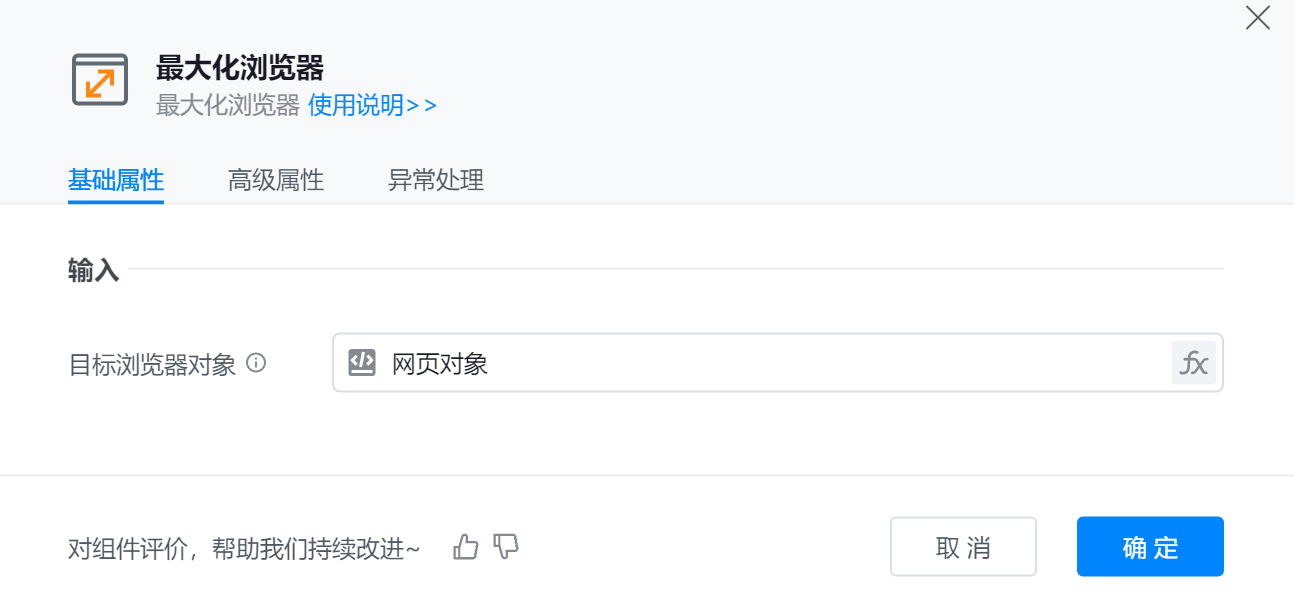Close the dialog with the X icon
This screenshot has height=608, width=1294.
1257,18
